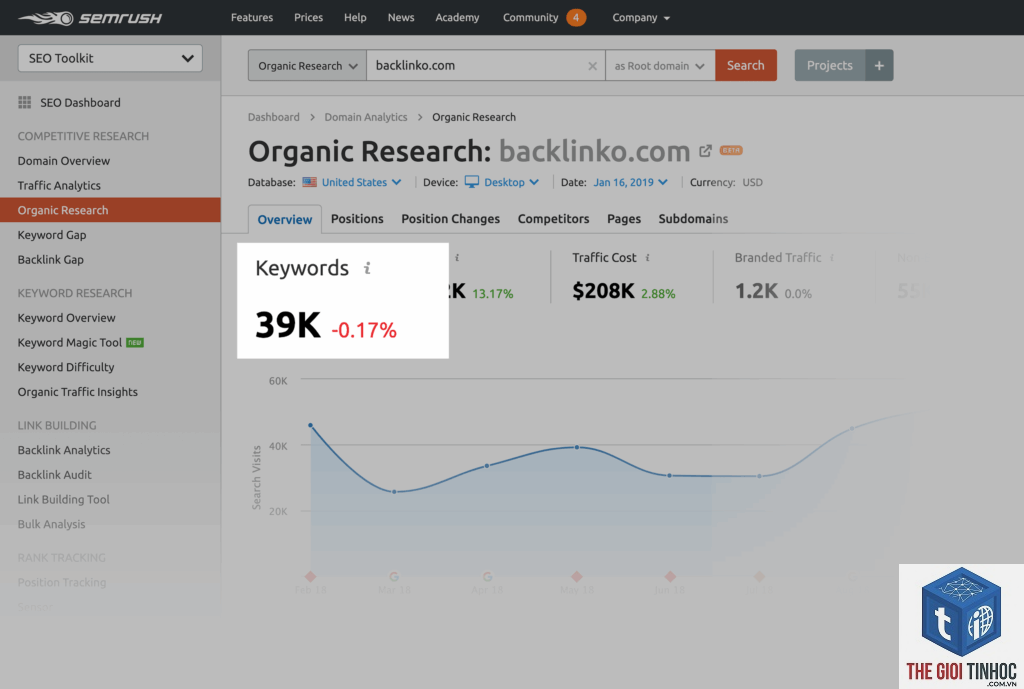Change the United States database dropdown
The width and height of the screenshot is (1024, 689).
[361, 182]
